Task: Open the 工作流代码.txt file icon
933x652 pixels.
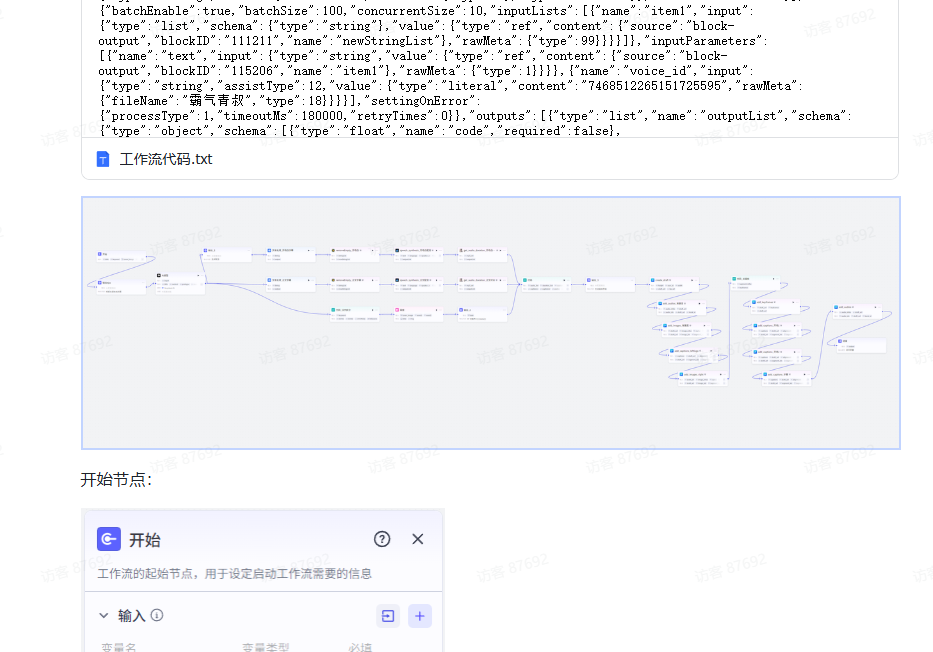Action: click(103, 159)
